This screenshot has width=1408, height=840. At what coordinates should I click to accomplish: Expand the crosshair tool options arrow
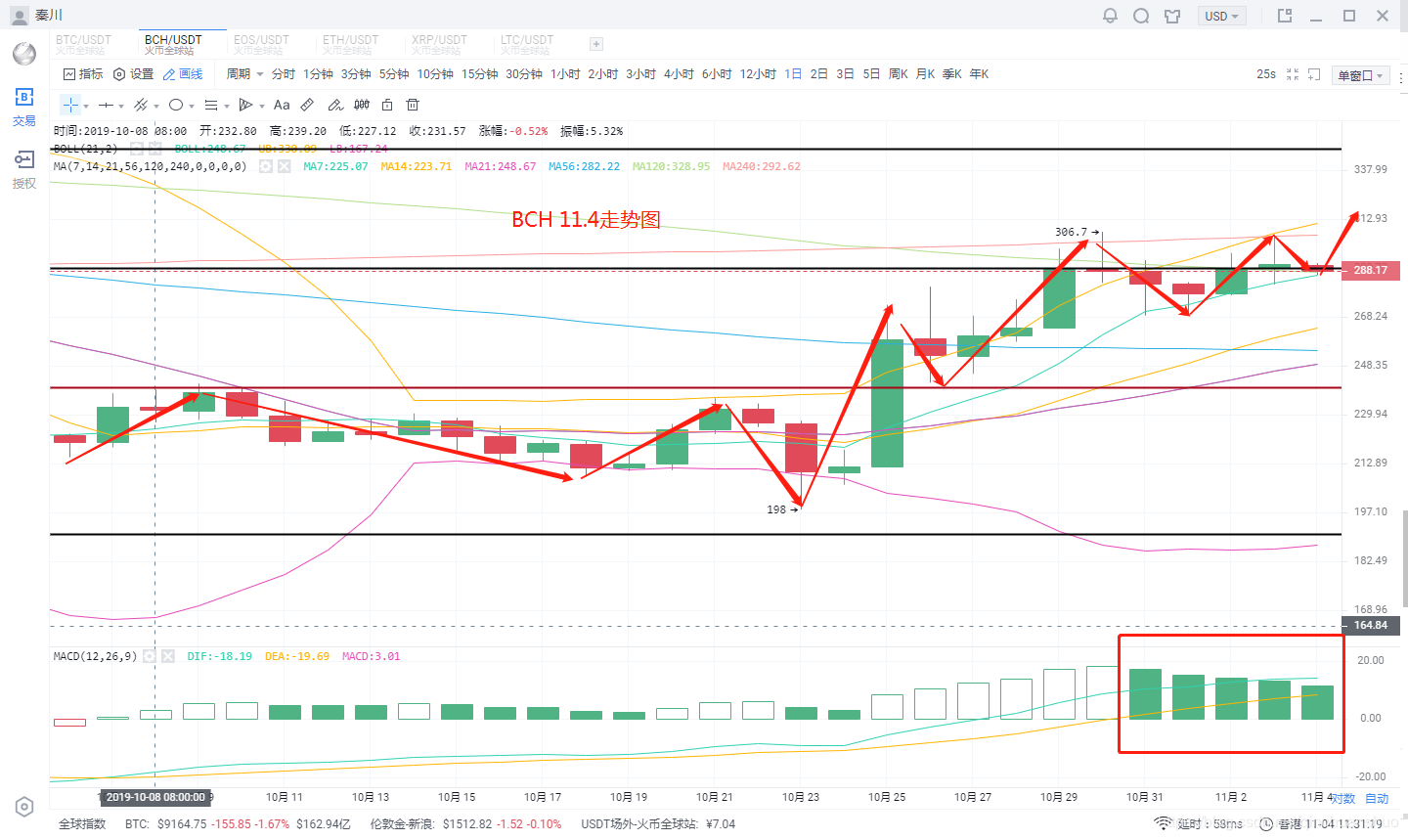coord(86,106)
